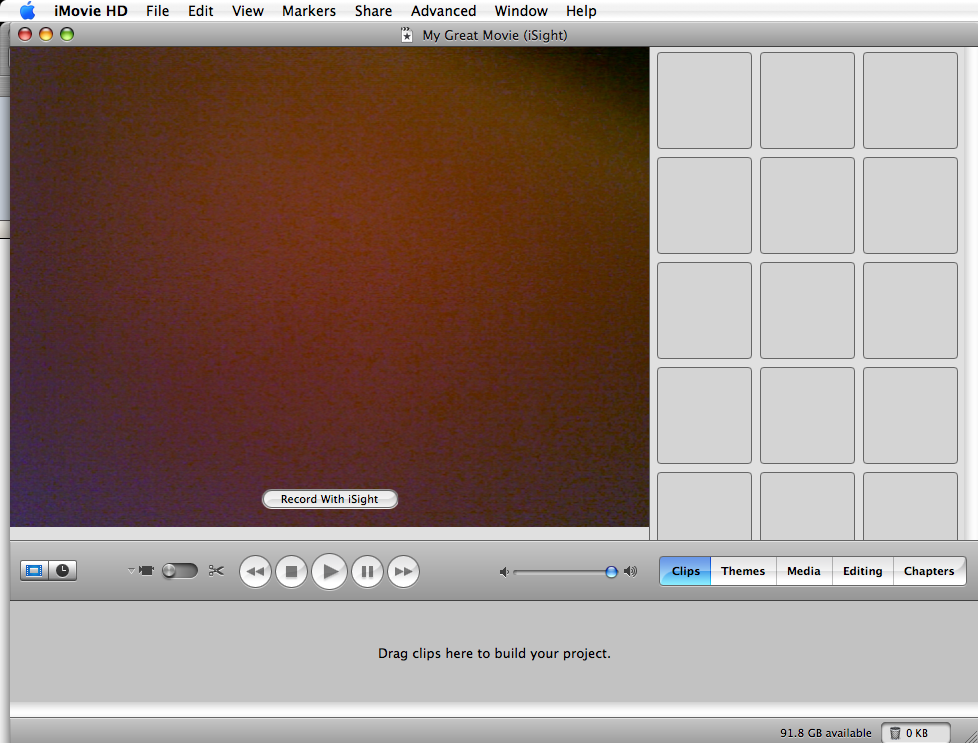978x743 pixels.
Task: Click the scrubber bar below the monitor
Action: 330,533
